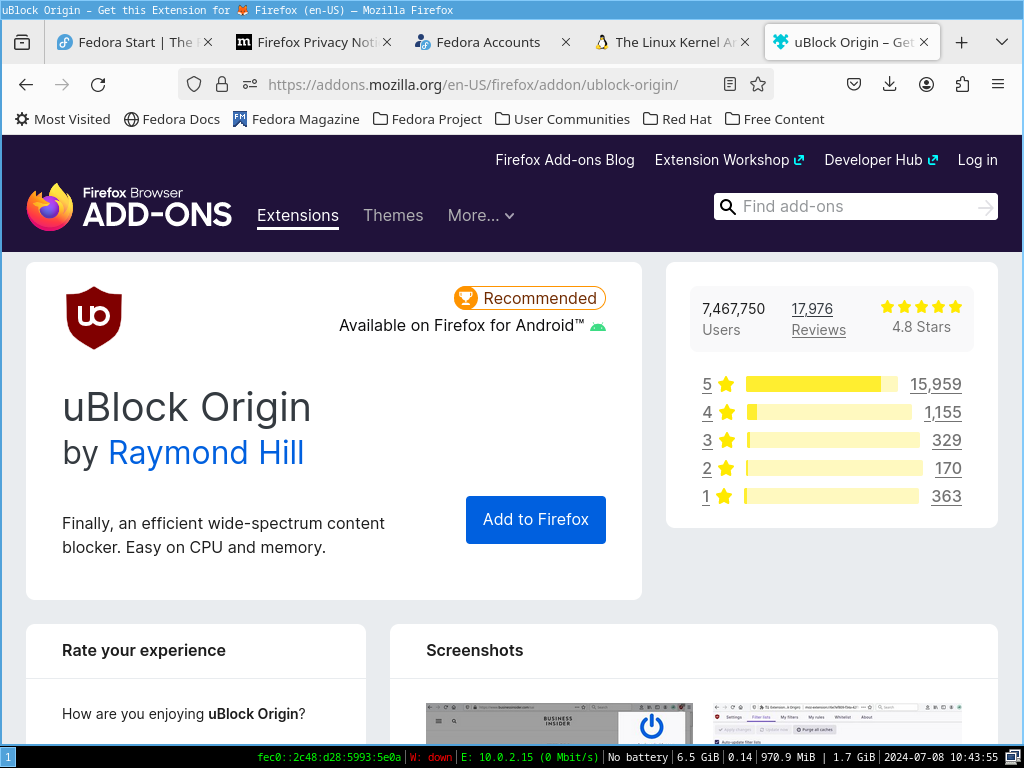Viewport: 1024px width, 768px height.
Task: Click the 4-star rating bar
Action: pos(829,412)
